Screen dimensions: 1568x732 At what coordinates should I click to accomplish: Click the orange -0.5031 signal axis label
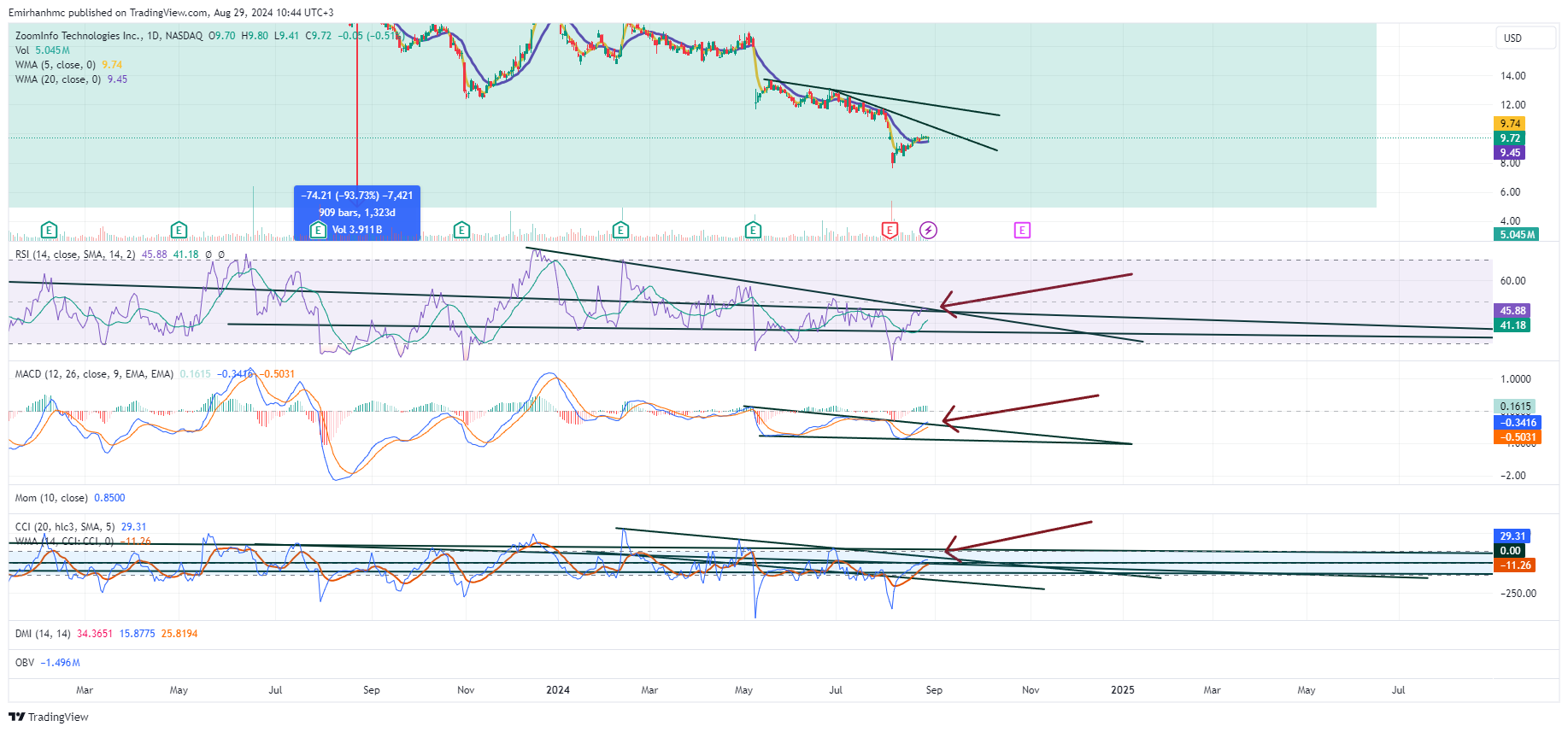coord(1518,437)
